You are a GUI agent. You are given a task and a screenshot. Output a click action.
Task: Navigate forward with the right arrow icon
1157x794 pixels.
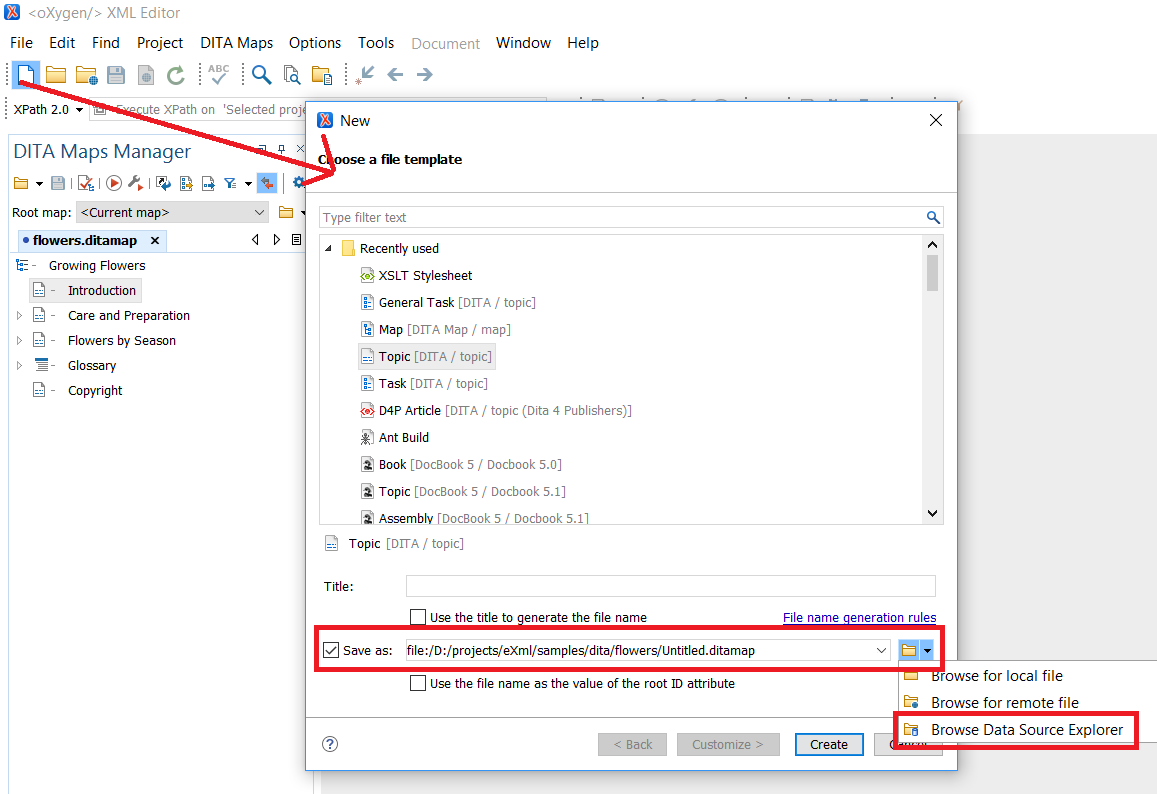tap(424, 75)
